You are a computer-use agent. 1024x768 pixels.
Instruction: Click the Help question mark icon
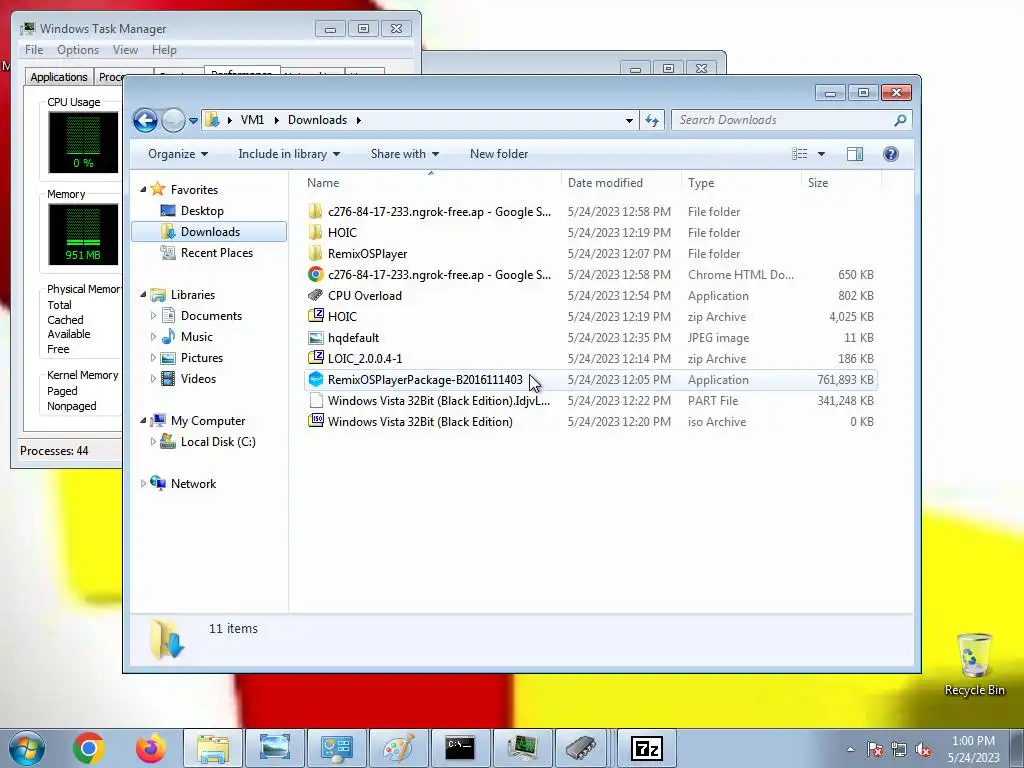891,154
